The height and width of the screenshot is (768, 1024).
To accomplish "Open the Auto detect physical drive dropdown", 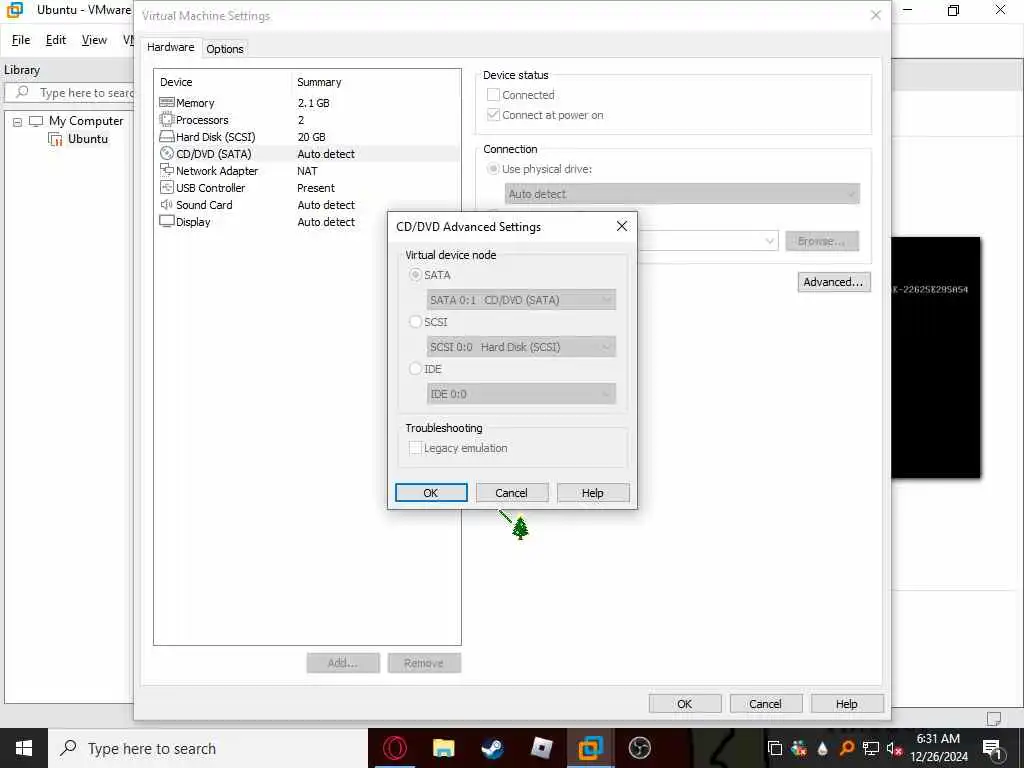I will 682,194.
